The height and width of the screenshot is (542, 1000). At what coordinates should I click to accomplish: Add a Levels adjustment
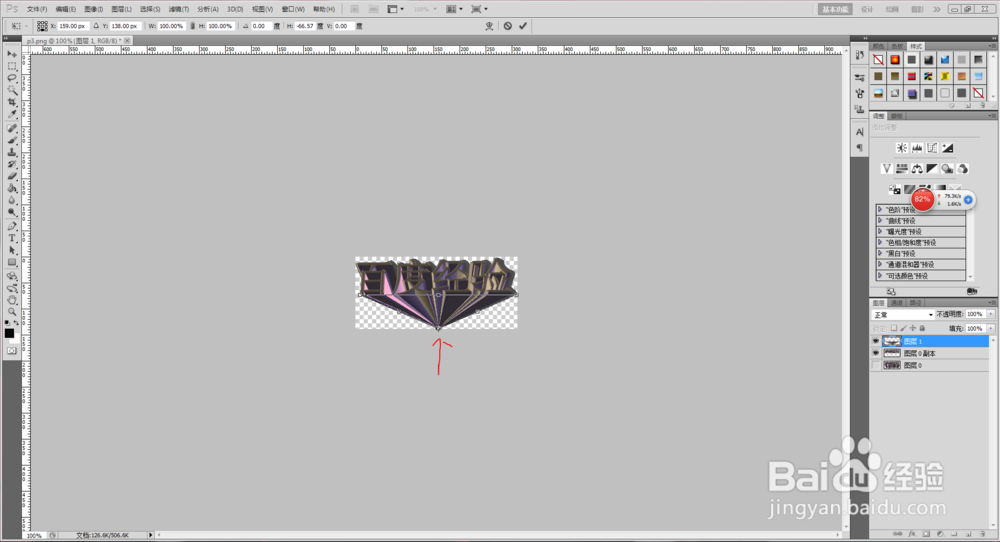tap(917, 148)
